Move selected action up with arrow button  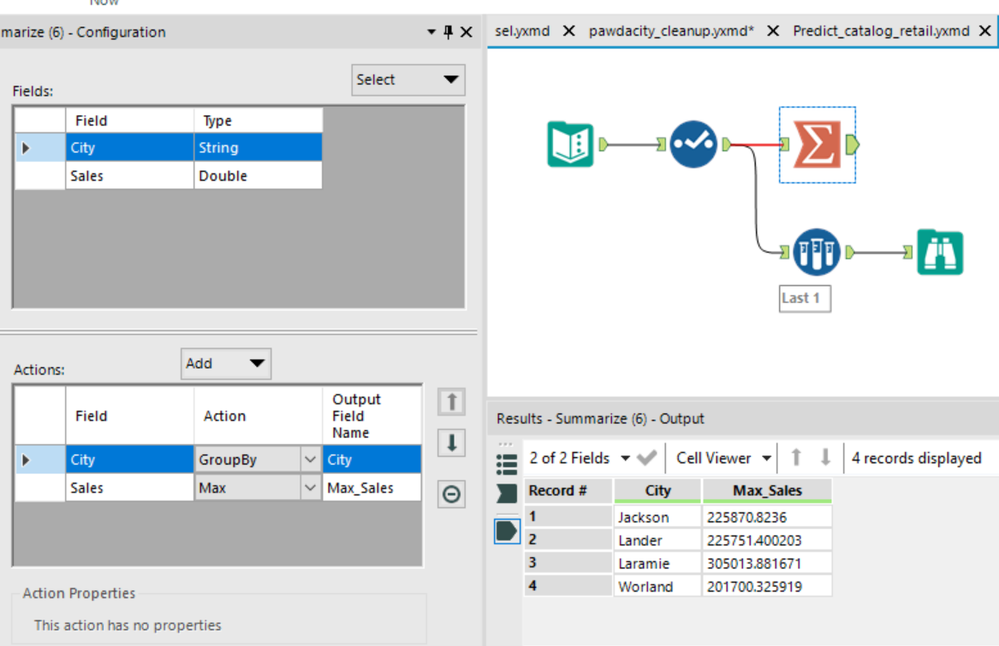(x=452, y=402)
